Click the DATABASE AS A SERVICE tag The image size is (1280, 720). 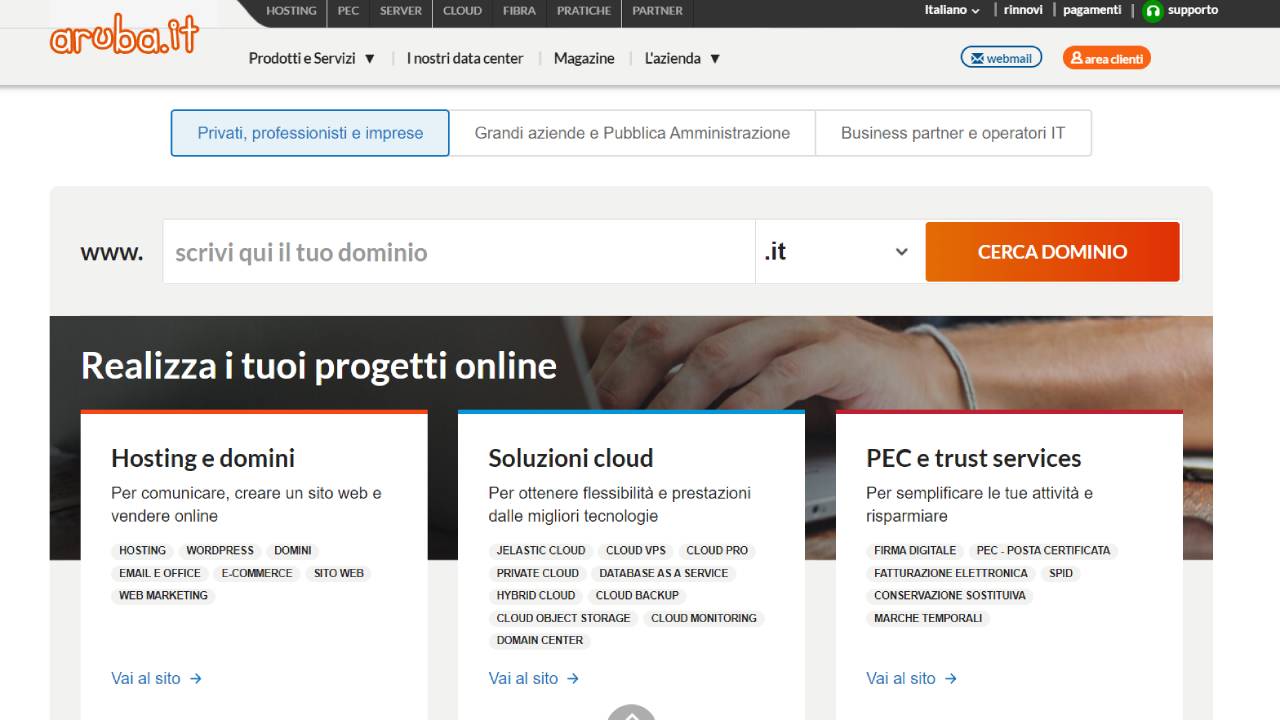(664, 574)
